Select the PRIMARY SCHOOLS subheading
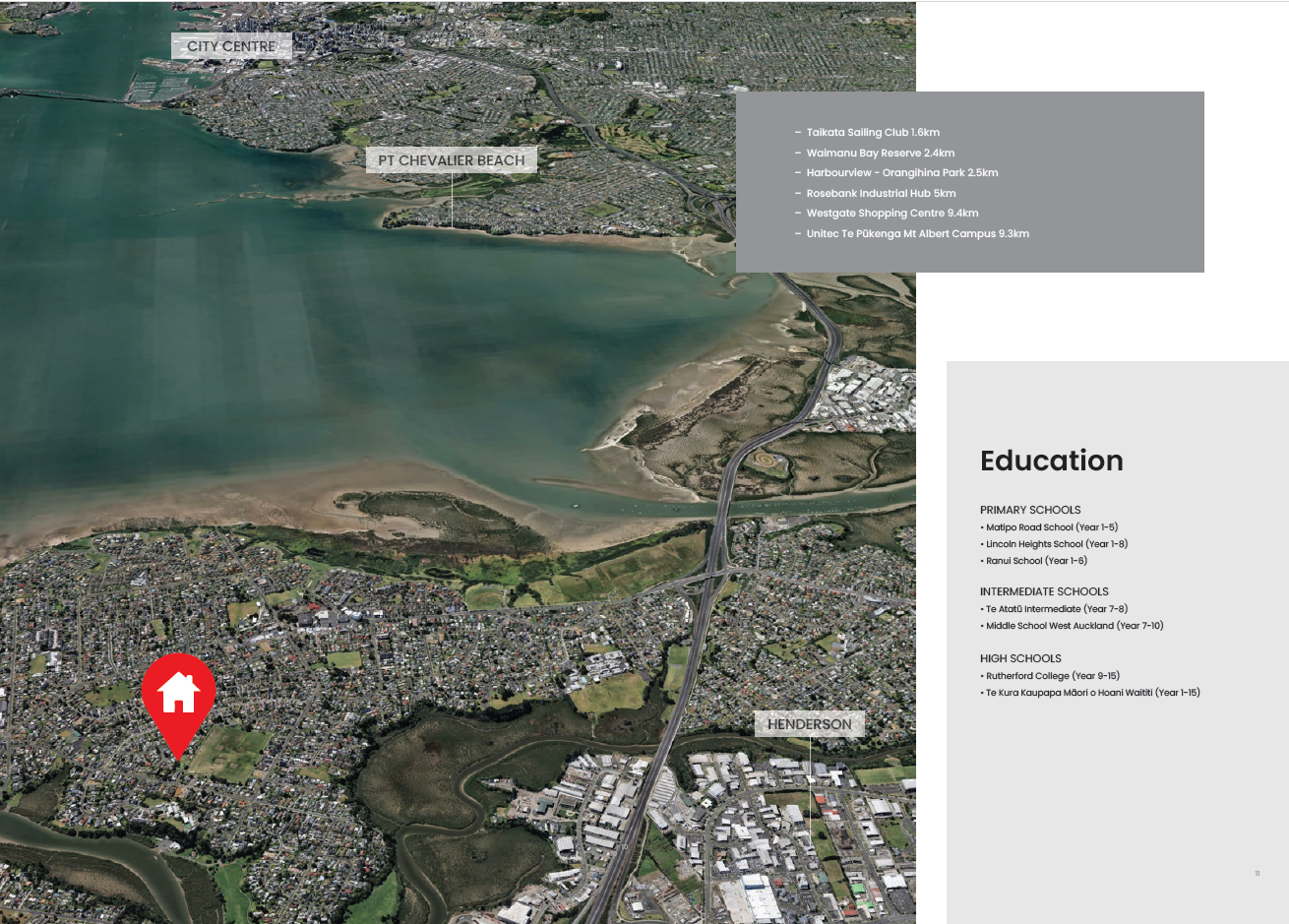 [1030, 510]
